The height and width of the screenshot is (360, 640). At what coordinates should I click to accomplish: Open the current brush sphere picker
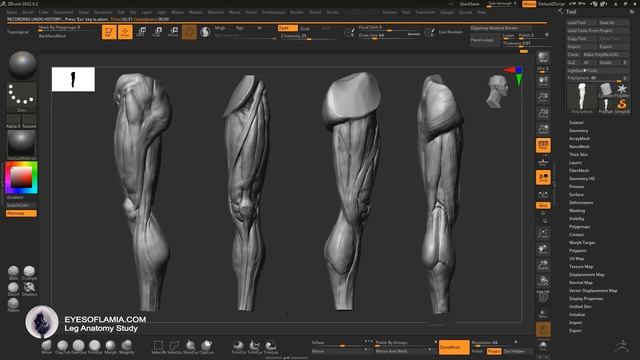pos(22,65)
